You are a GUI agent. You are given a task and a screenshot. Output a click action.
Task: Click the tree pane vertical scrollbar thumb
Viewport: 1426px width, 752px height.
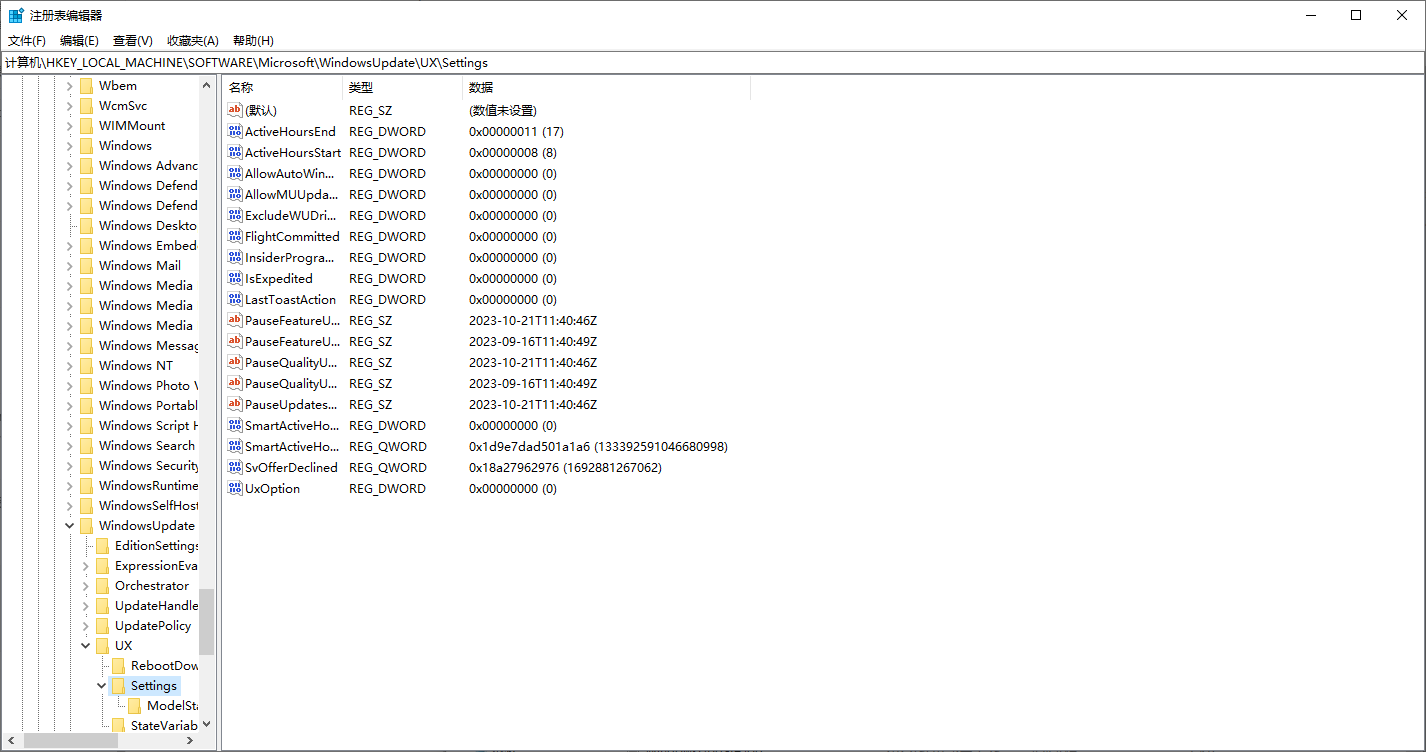coord(206,621)
